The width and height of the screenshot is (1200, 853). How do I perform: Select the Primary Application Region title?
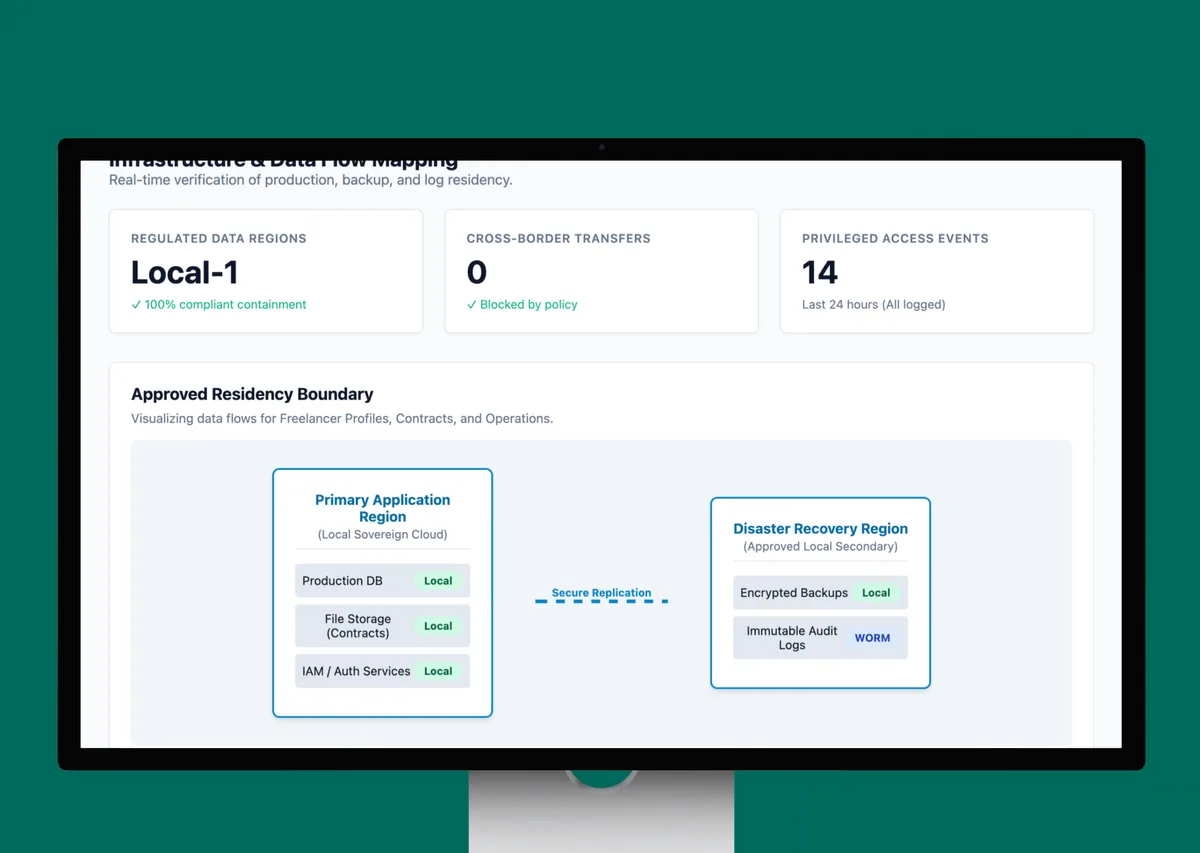[383, 508]
